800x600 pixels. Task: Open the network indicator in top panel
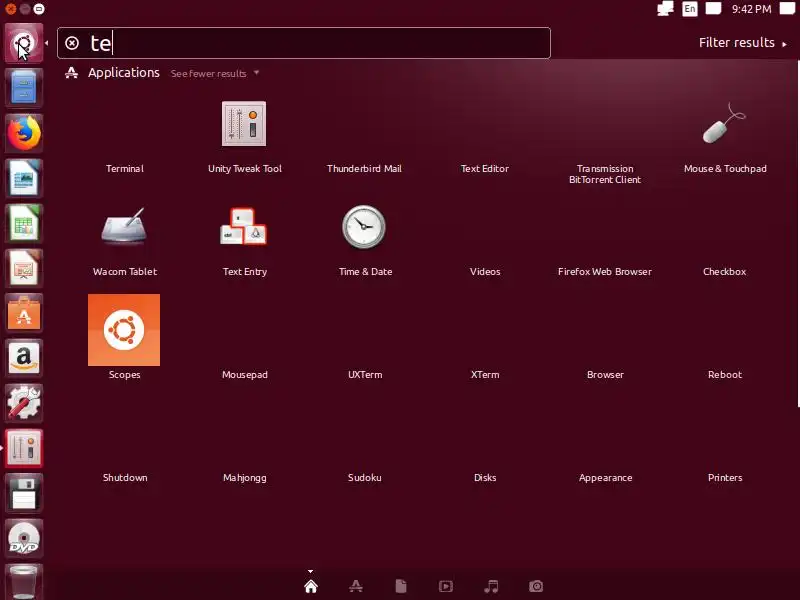[665, 9]
